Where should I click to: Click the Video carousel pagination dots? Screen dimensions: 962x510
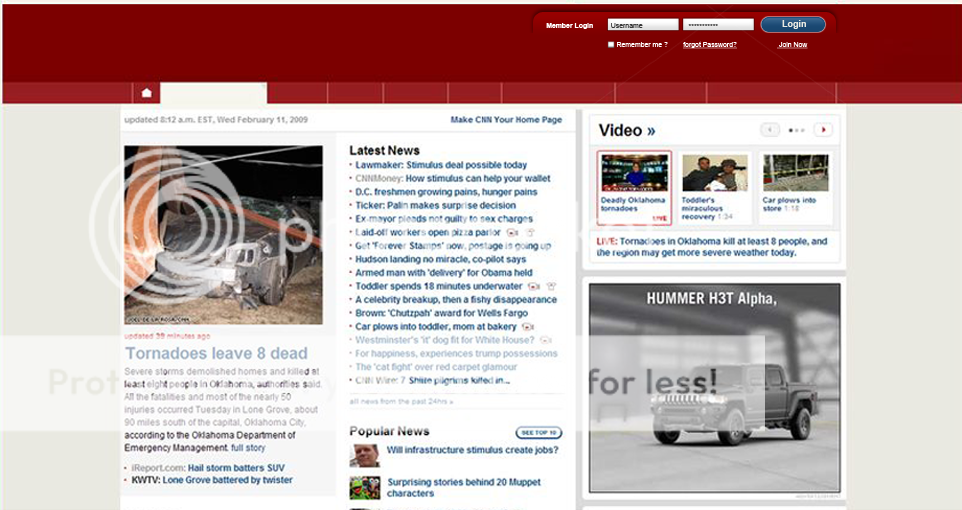click(x=796, y=130)
